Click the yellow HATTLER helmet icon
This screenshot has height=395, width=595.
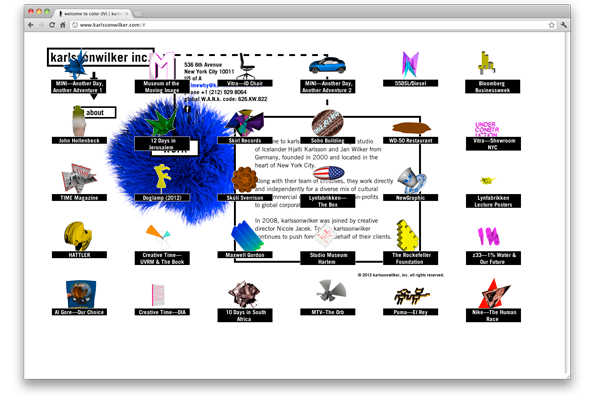[x=78, y=236]
